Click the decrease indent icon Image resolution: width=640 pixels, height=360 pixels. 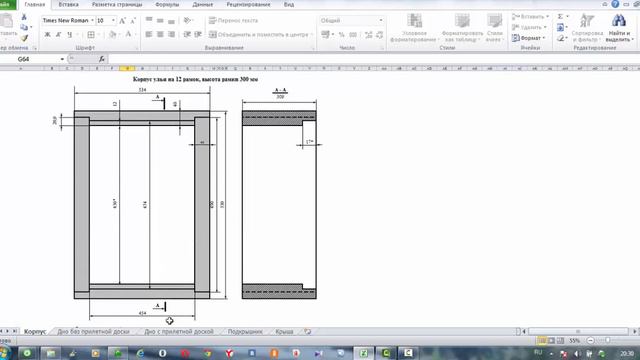187,35
